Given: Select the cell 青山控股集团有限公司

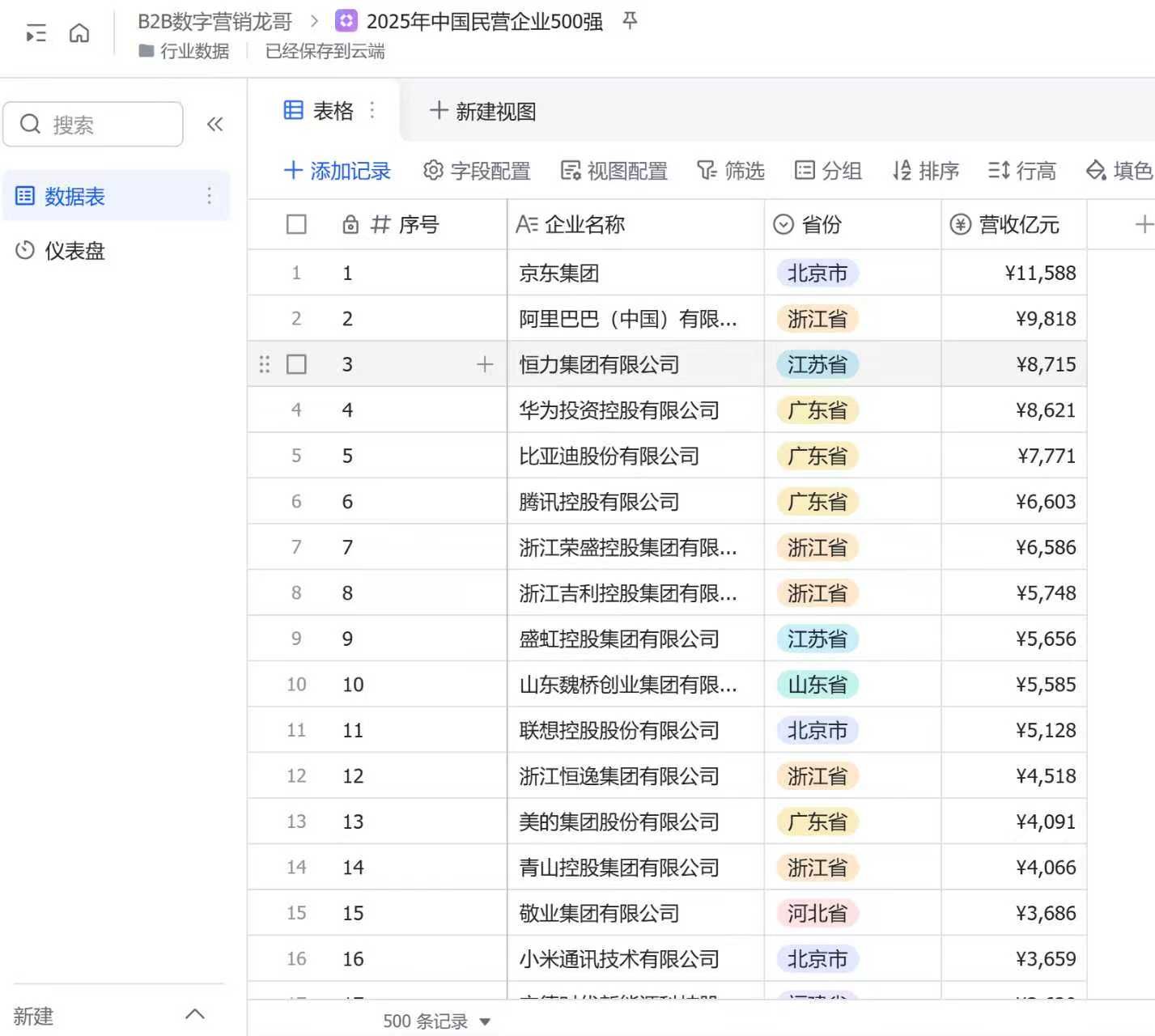Looking at the screenshot, I should coord(635,868).
